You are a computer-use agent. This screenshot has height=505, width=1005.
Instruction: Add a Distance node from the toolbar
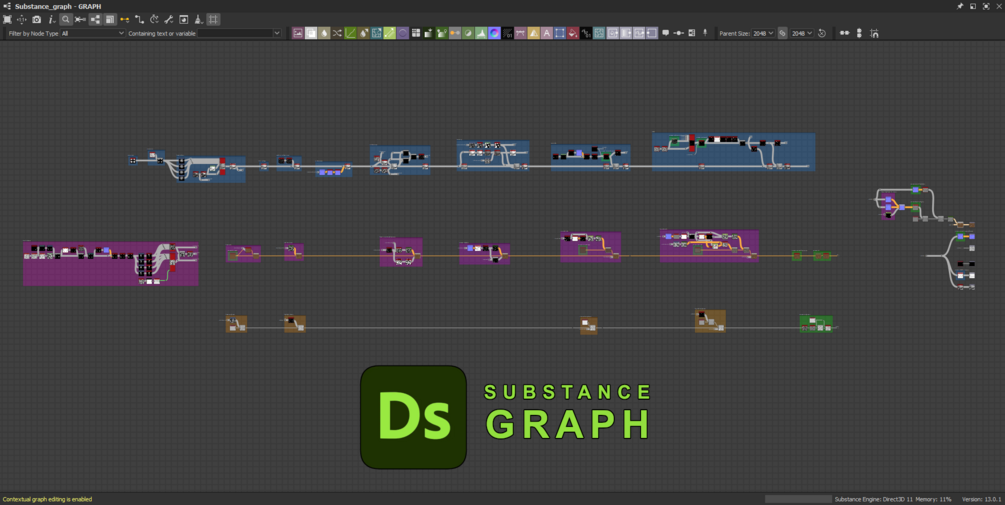(390, 33)
